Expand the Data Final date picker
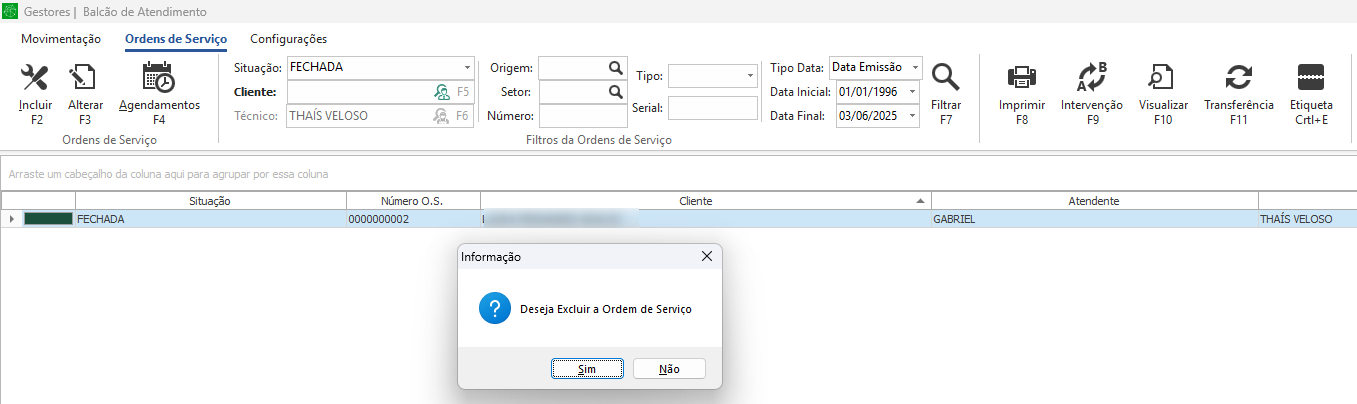The width and height of the screenshot is (1357, 404). 912,116
